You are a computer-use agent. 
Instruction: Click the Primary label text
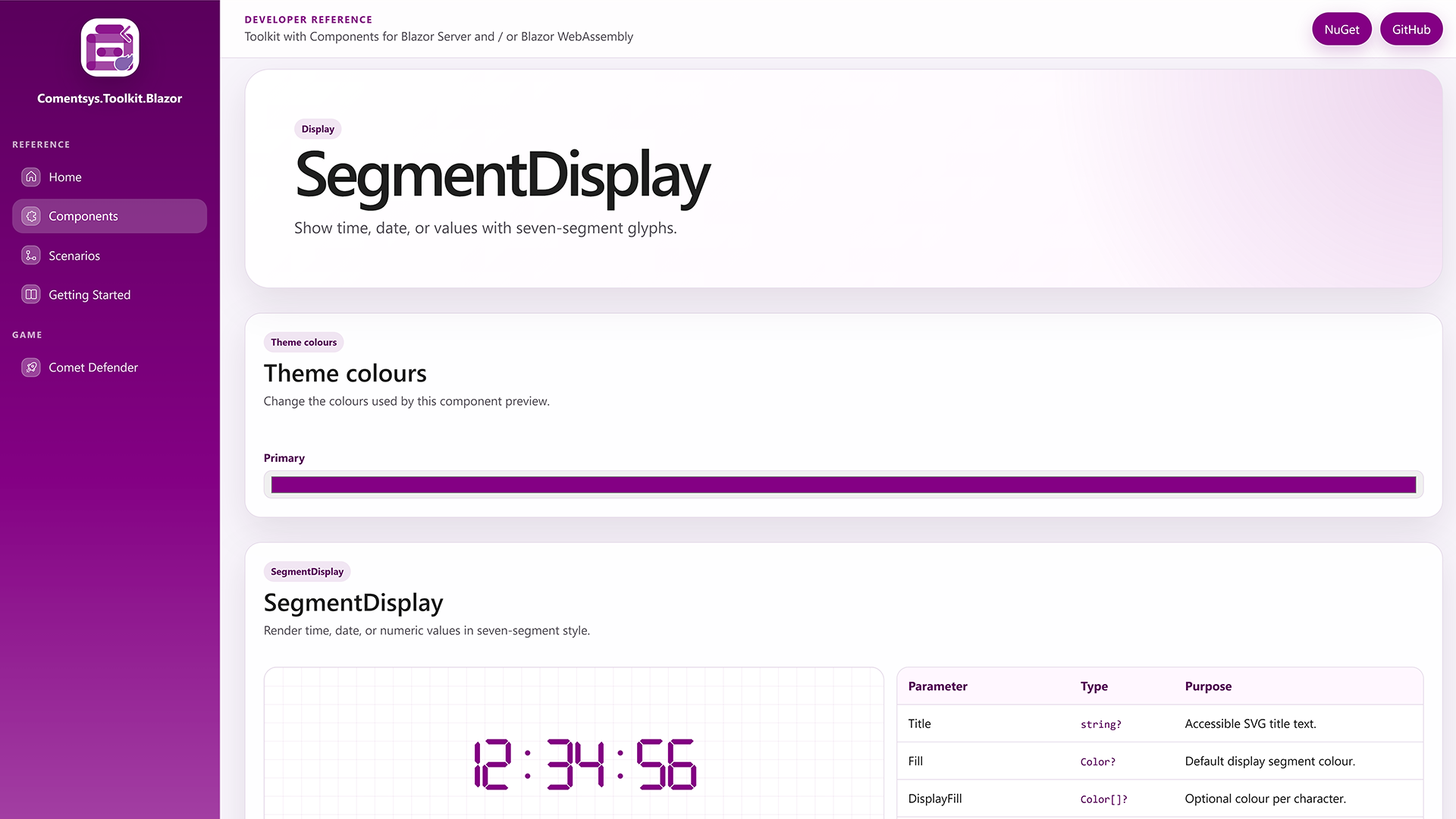tap(284, 458)
